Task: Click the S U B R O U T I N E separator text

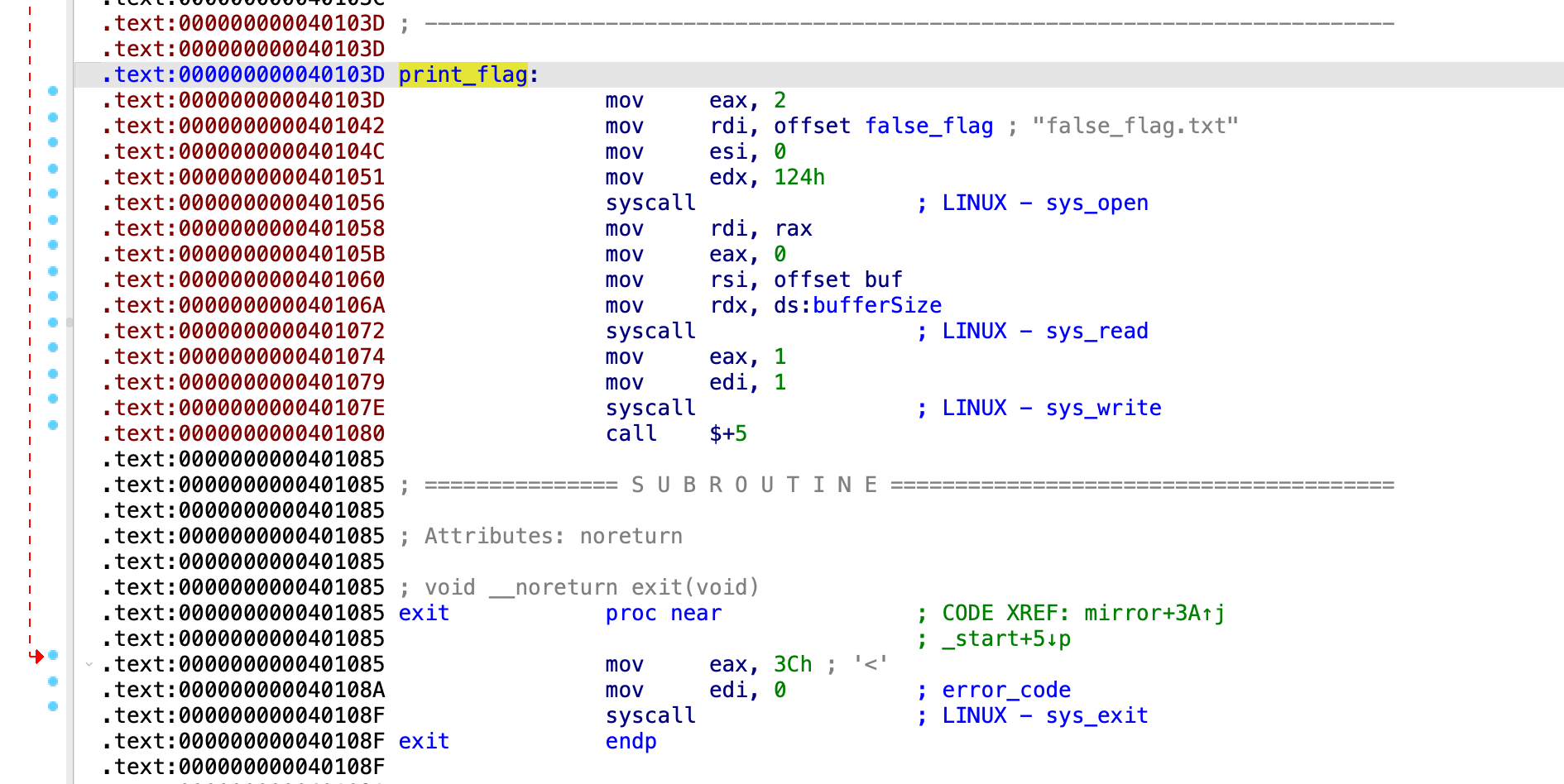Action: click(754, 485)
